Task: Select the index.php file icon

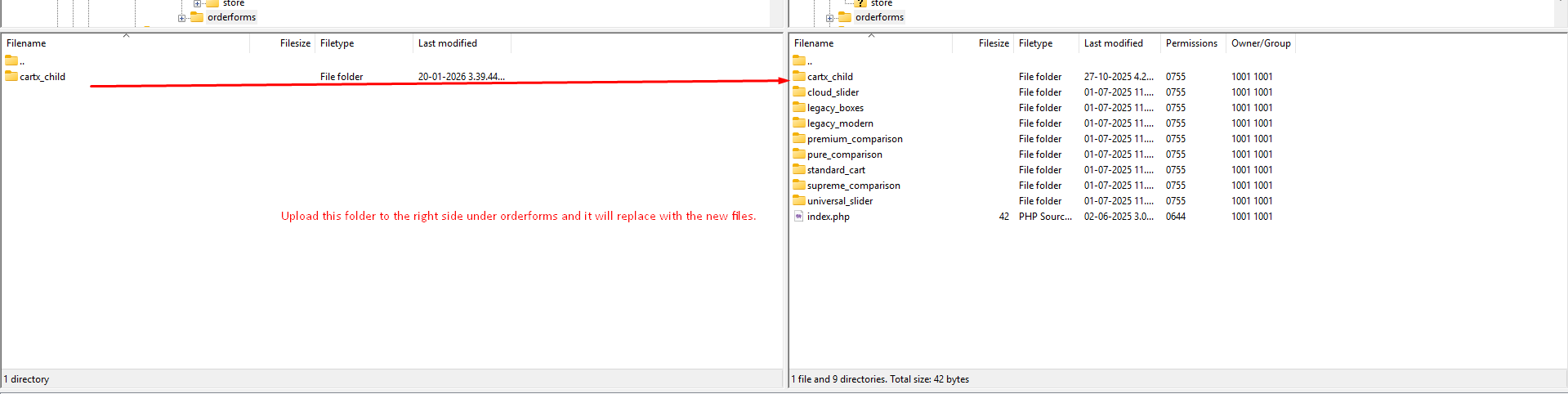Action: tap(799, 217)
